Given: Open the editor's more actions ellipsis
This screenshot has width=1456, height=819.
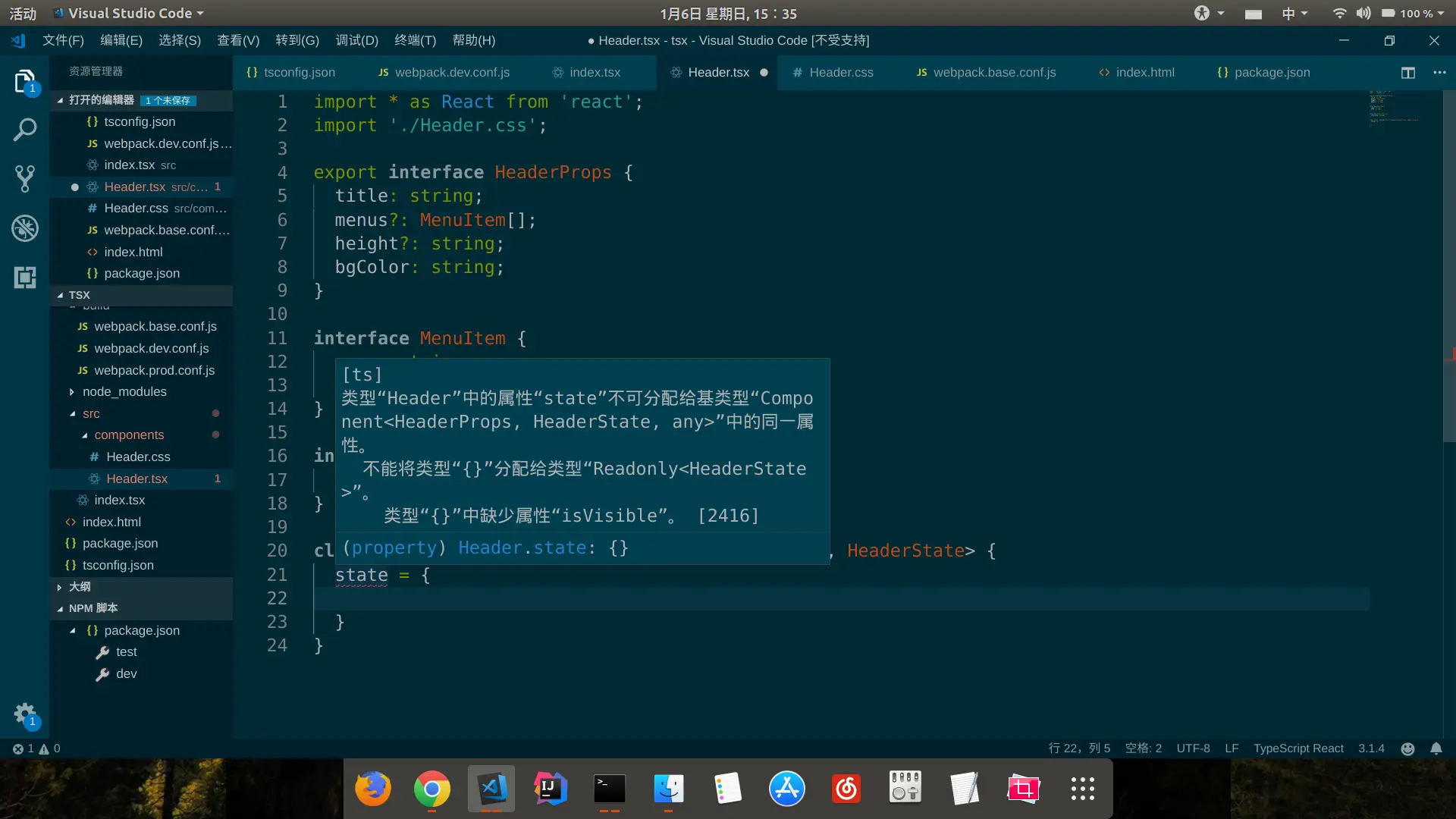Looking at the screenshot, I should coord(1439,73).
